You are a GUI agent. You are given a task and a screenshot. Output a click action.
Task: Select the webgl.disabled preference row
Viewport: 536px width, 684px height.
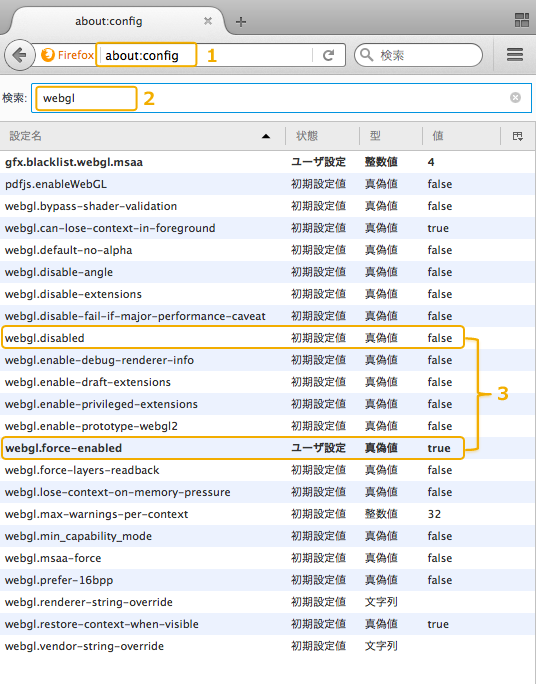click(x=232, y=338)
